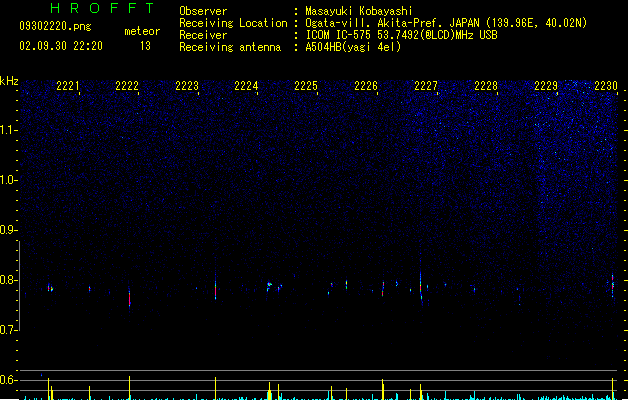Click the 'meteor' label

[142, 31]
